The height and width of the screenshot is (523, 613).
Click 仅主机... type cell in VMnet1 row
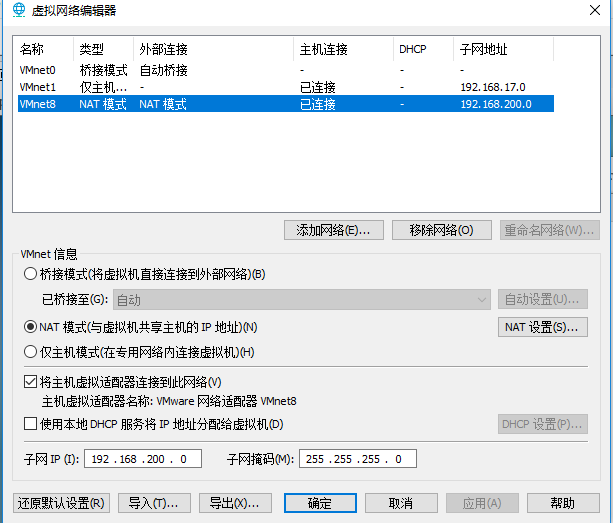[x=103, y=87]
